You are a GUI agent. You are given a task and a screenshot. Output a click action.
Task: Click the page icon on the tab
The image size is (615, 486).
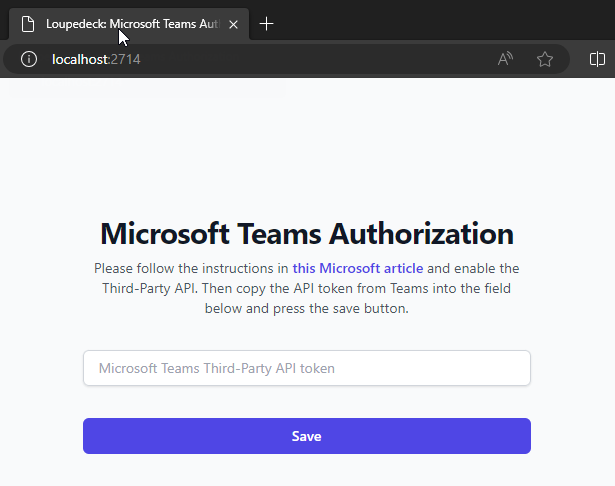click(x=28, y=24)
